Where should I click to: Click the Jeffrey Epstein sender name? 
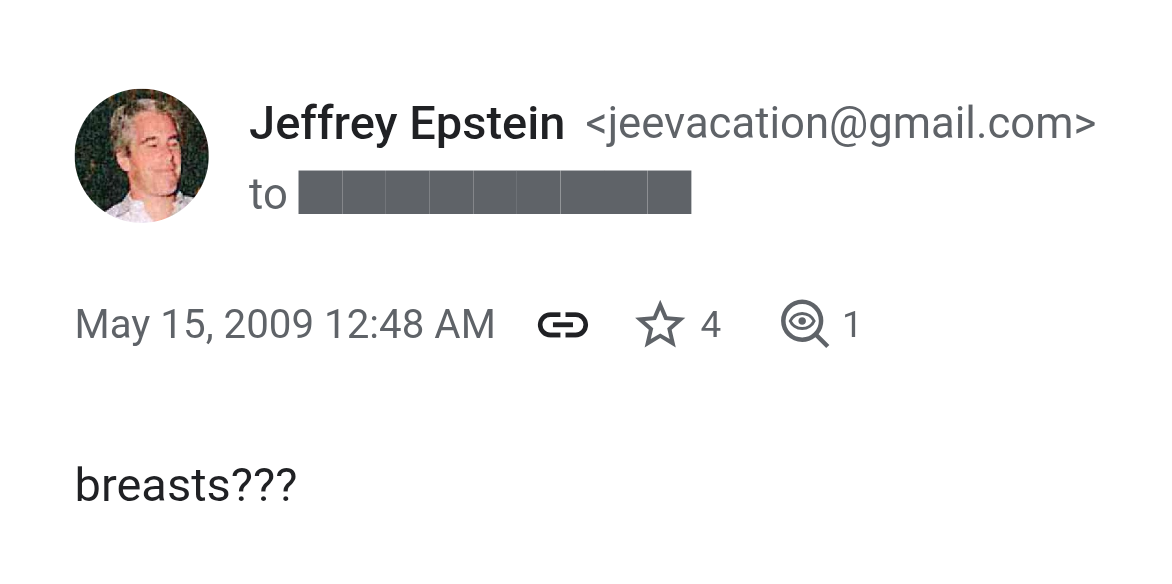(406, 124)
